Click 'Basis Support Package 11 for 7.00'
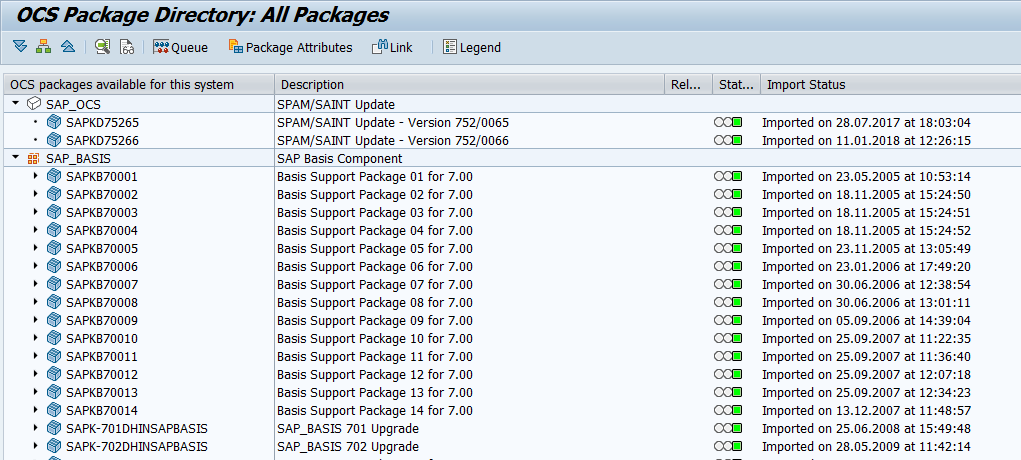The image size is (1021, 460). click(x=375, y=357)
